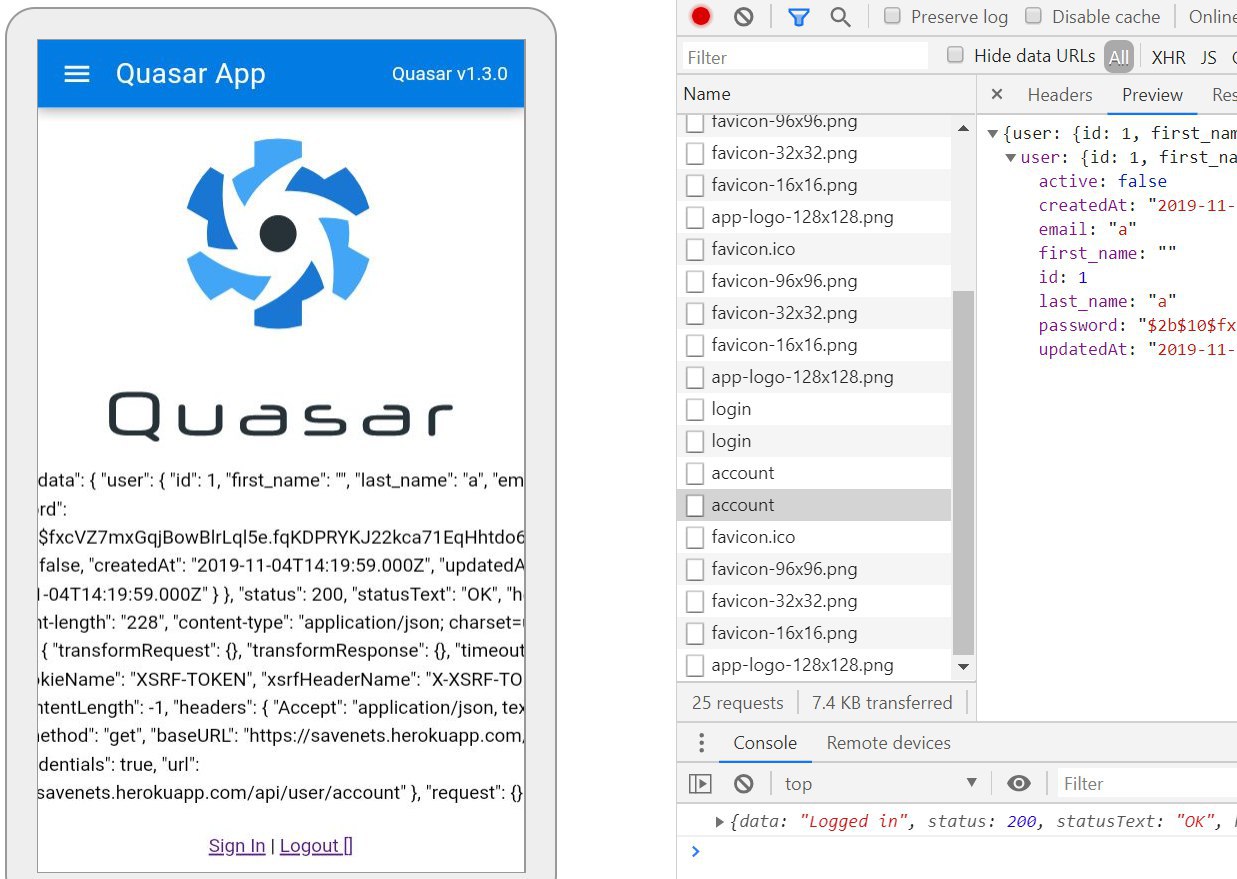Open the console context dropdown 'top'

[880, 784]
